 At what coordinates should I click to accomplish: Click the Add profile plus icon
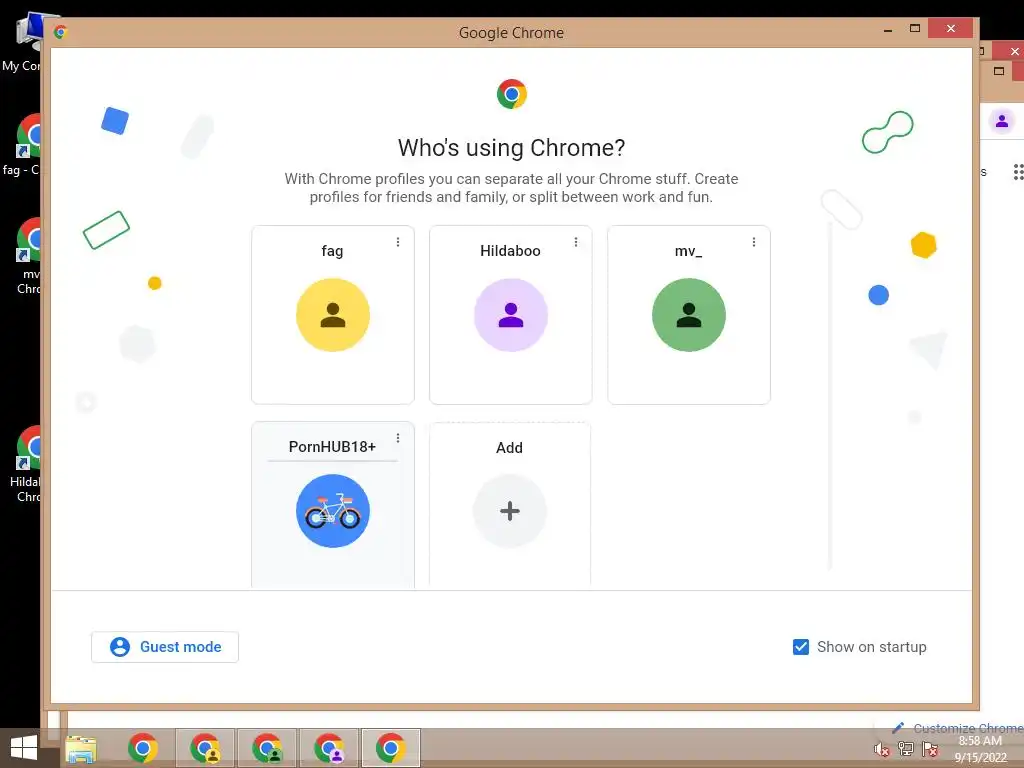pos(509,511)
